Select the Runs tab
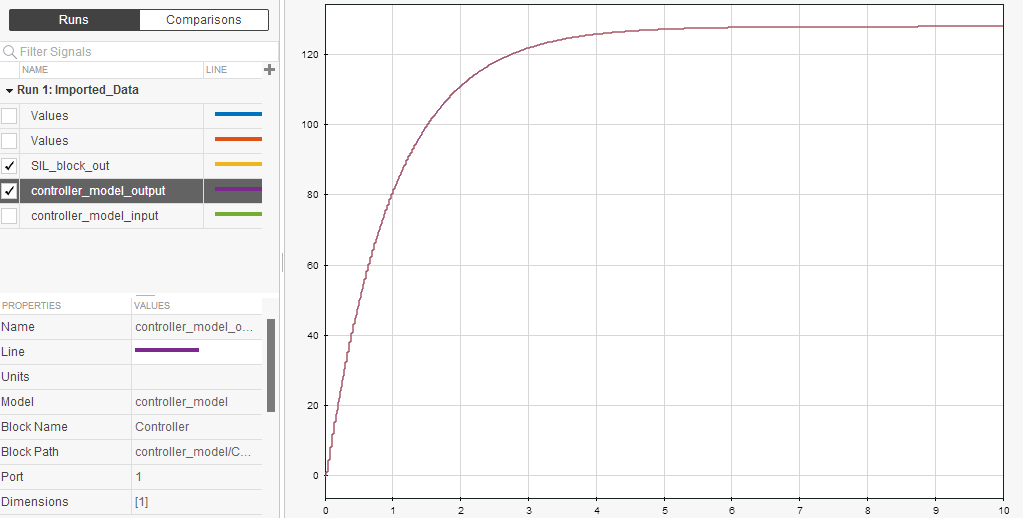The width and height of the screenshot is (1023, 518). click(74, 20)
